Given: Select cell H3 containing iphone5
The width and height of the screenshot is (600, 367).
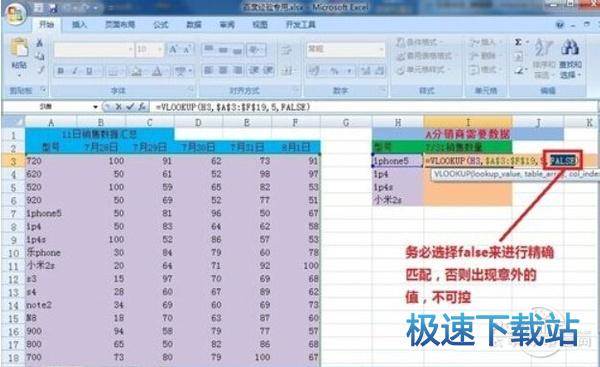Looking at the screenshot, I should [398, 161].
